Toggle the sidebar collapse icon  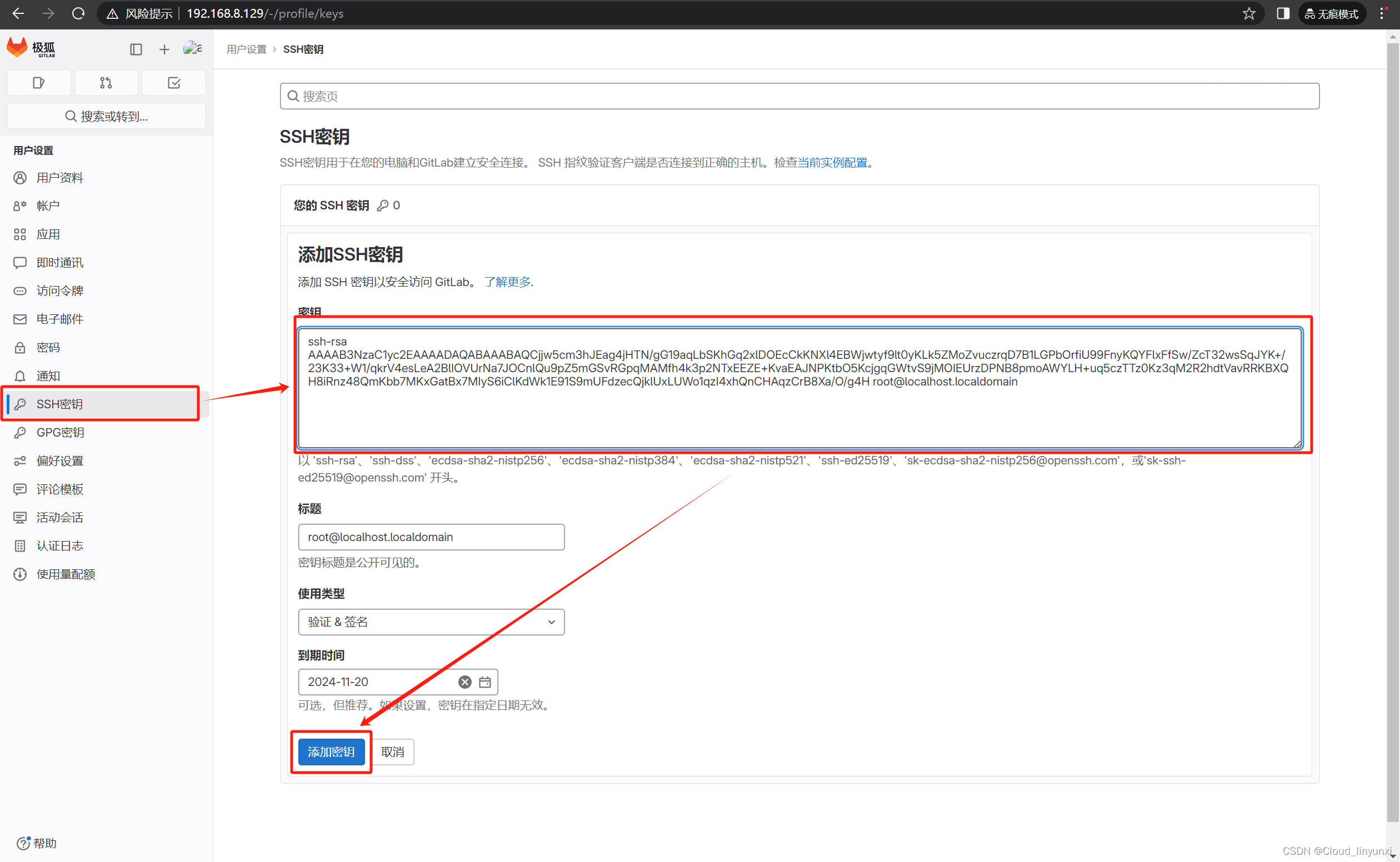coord(136,49)
